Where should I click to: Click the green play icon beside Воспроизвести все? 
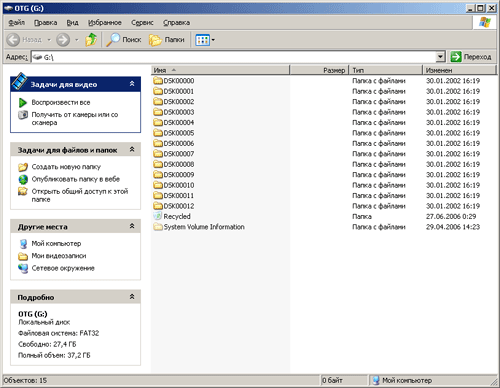click(23, 102)
